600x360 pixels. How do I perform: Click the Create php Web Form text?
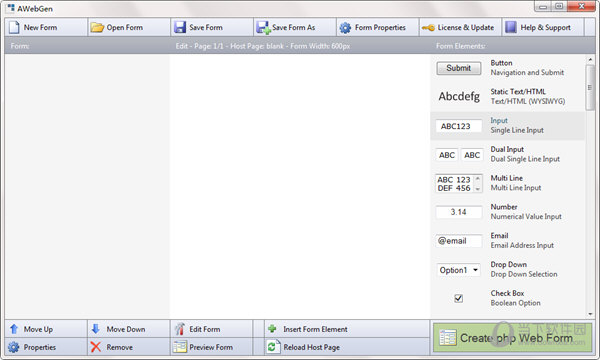tap(516, 338)
